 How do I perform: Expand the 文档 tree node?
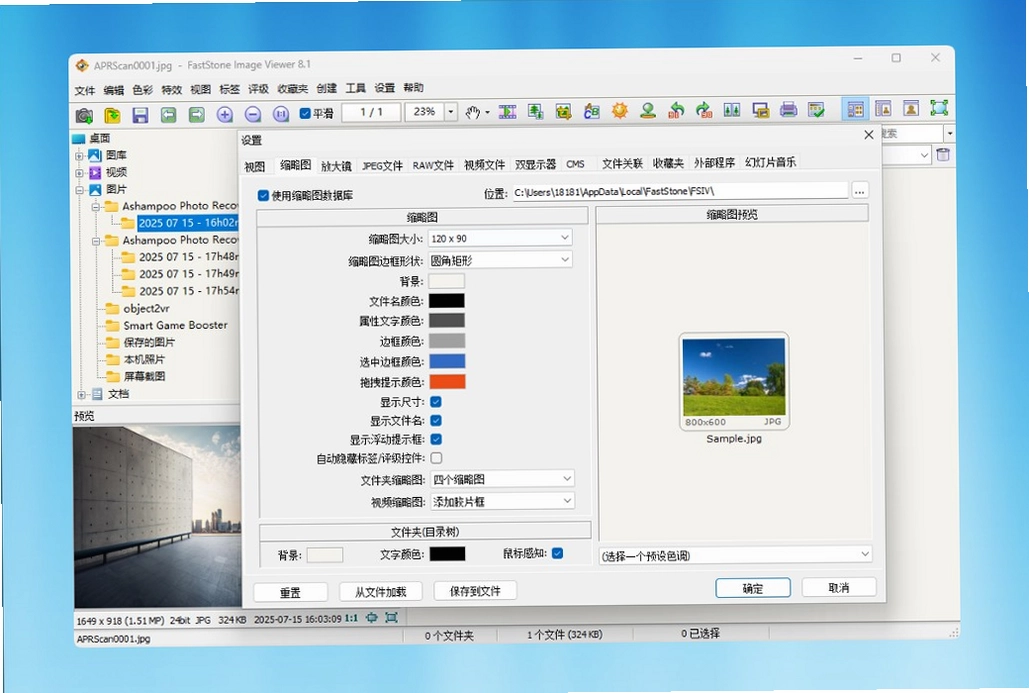(x=81, y=394)
